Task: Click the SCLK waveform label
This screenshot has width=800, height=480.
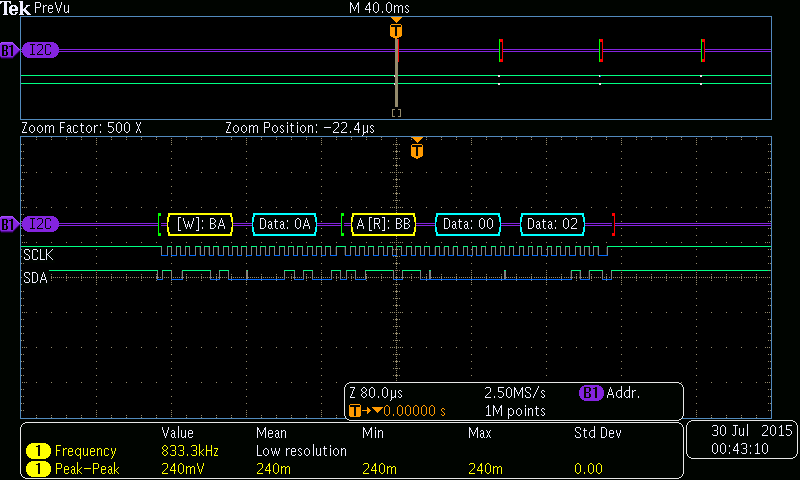Action: (x=38, y=255)
